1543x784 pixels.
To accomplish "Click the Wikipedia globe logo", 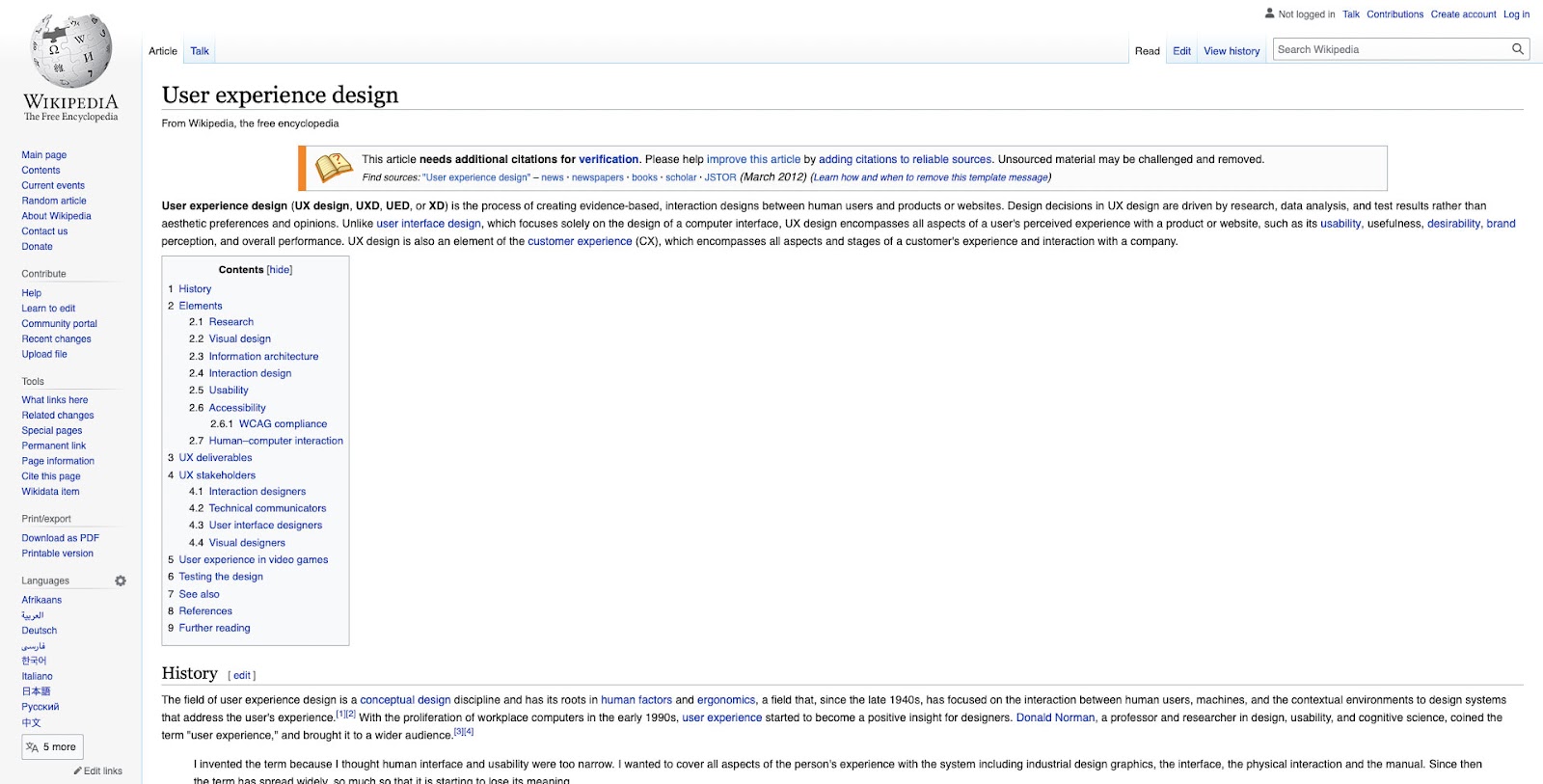I will pos(71,50).
